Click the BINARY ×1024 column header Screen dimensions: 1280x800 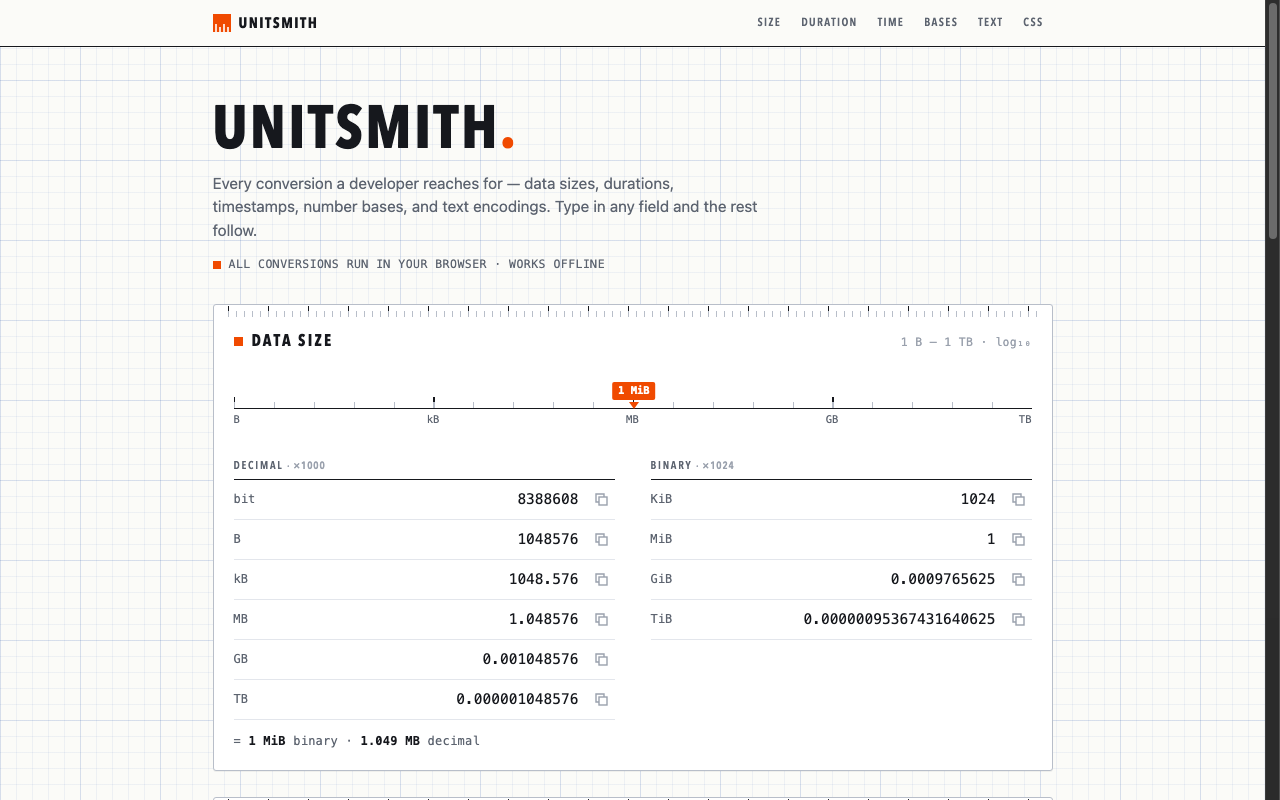692,465
